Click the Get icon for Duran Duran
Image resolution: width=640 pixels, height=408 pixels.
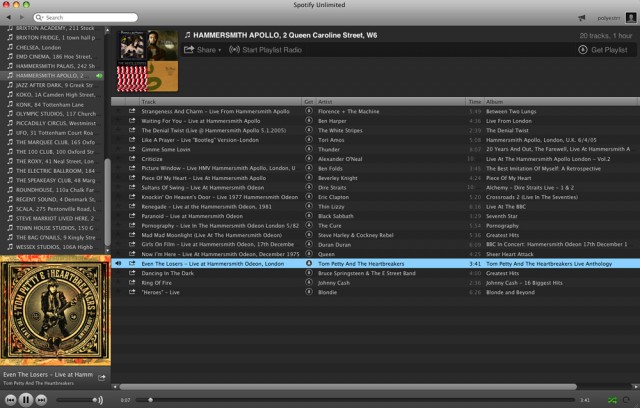[309, 244]
